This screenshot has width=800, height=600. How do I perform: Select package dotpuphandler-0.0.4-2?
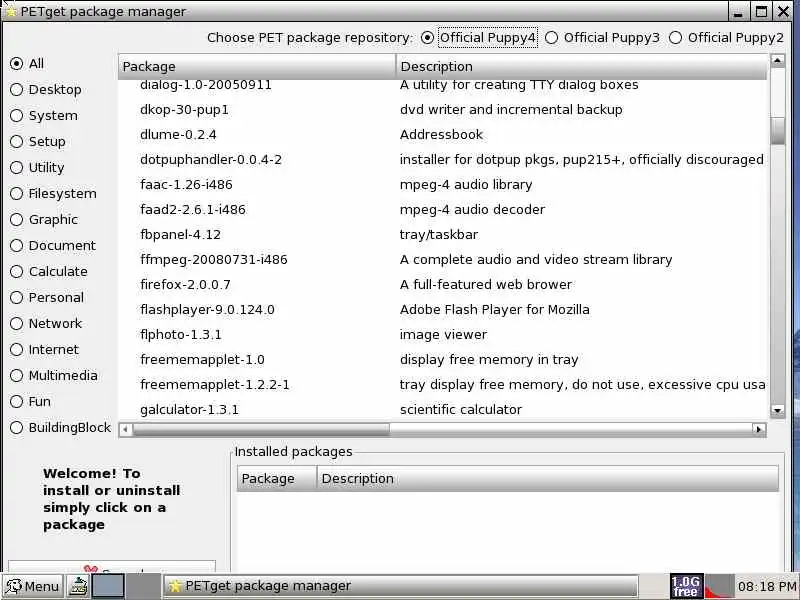pos(211,160)
